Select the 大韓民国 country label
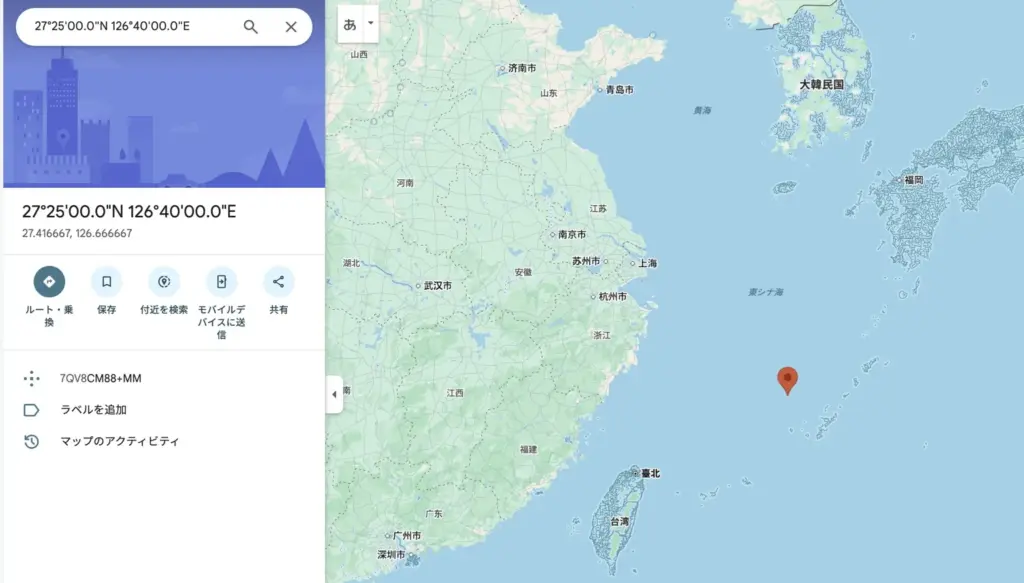This screenshot has height=583, width=1024. click(822, 84)
